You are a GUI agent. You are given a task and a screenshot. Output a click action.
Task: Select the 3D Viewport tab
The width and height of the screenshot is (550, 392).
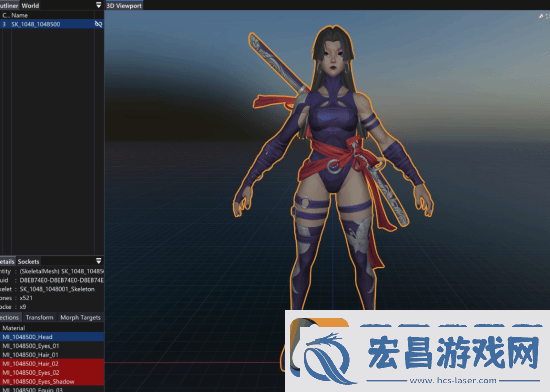(124, 5)
